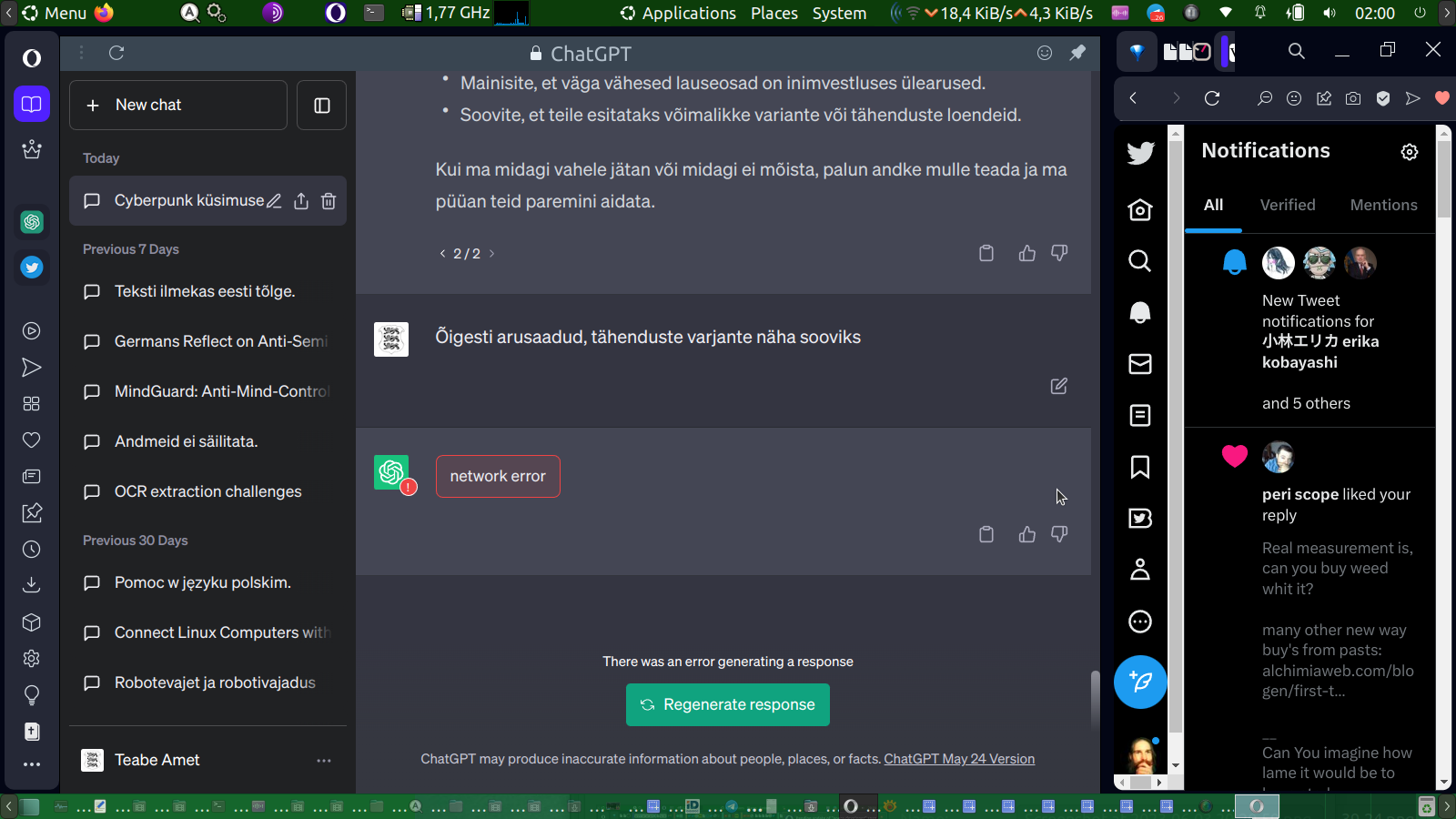Thumbs up the 2/2 response
The image size is (1456, 819).
click(1027, 253)
